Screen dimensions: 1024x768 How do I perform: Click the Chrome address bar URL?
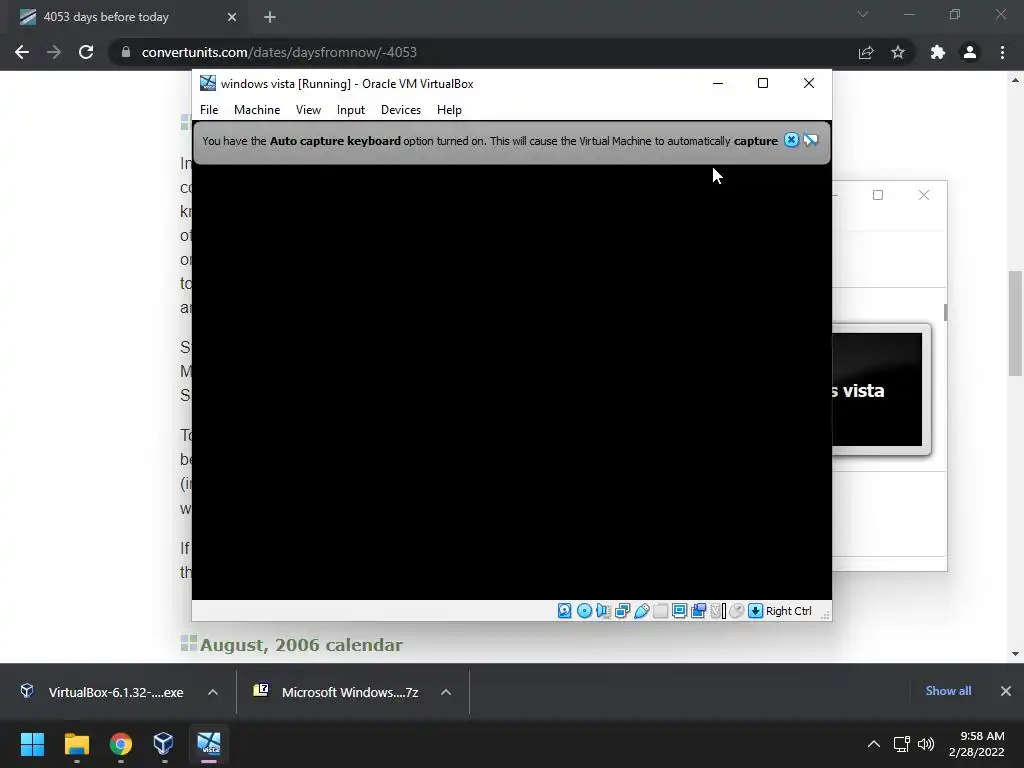click(x=279, y=52)
